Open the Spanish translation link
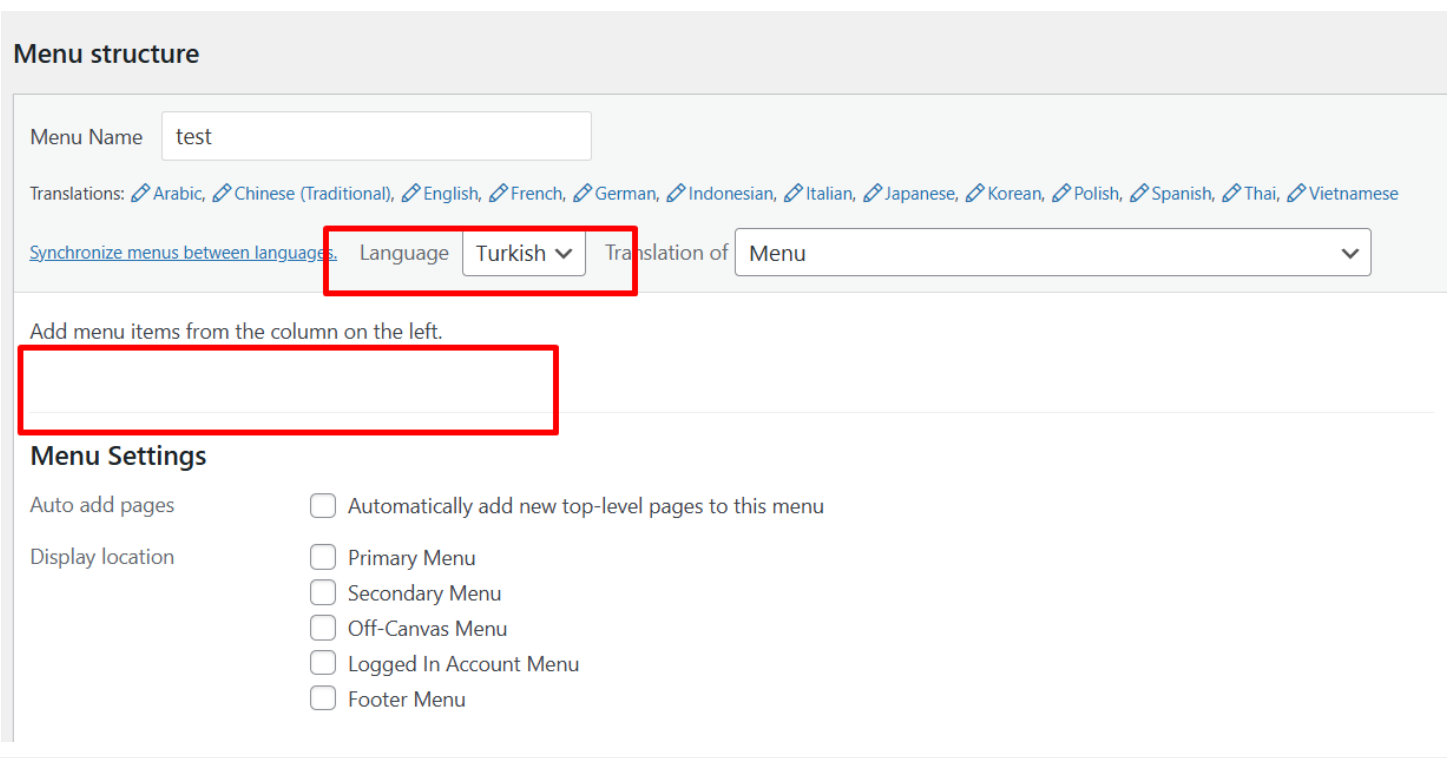Image resolution: width=1447 pixels, height=758 pixels. point(1181,193)
